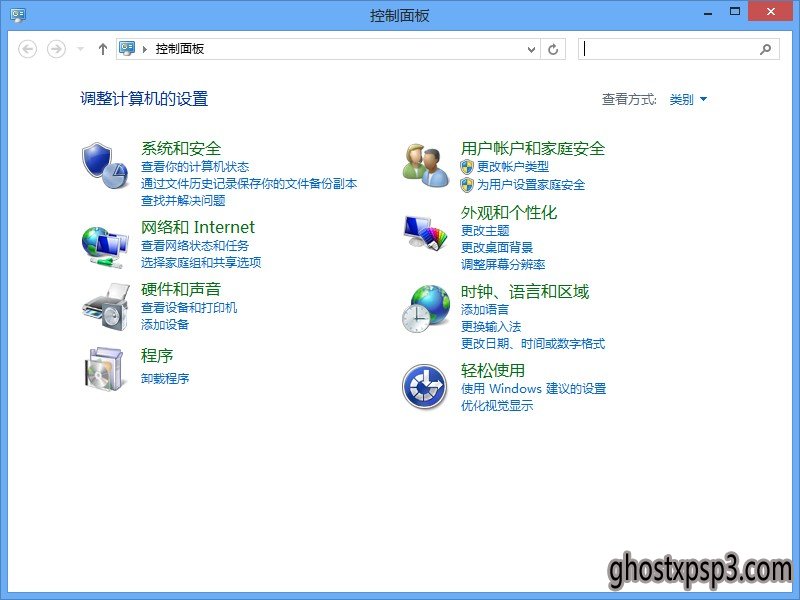
Task: Minimize the 控制面板 window
Action: pos(708,12)
